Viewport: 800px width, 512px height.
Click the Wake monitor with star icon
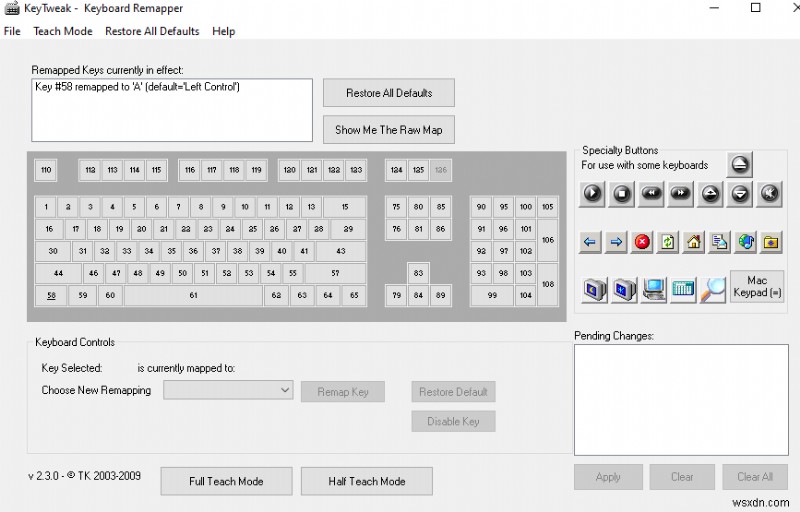pyautogui.click(x=624, y=290)
